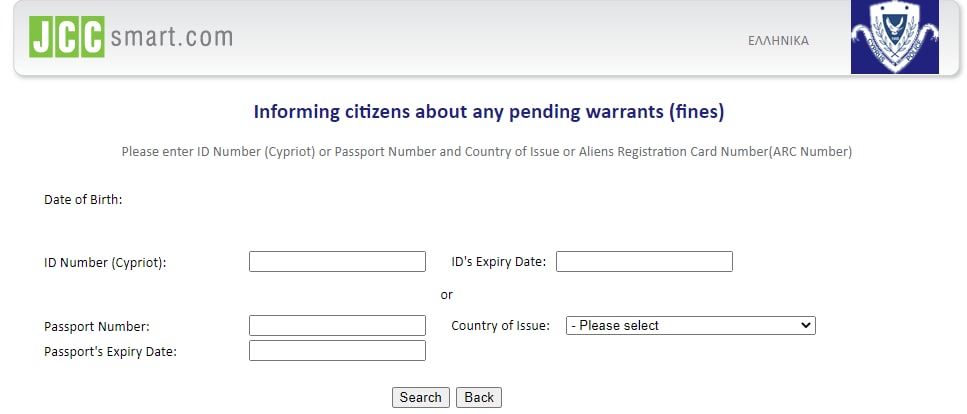Click the 'or' separator text
The image size is (967, 414).
click(x=447, y=295)
